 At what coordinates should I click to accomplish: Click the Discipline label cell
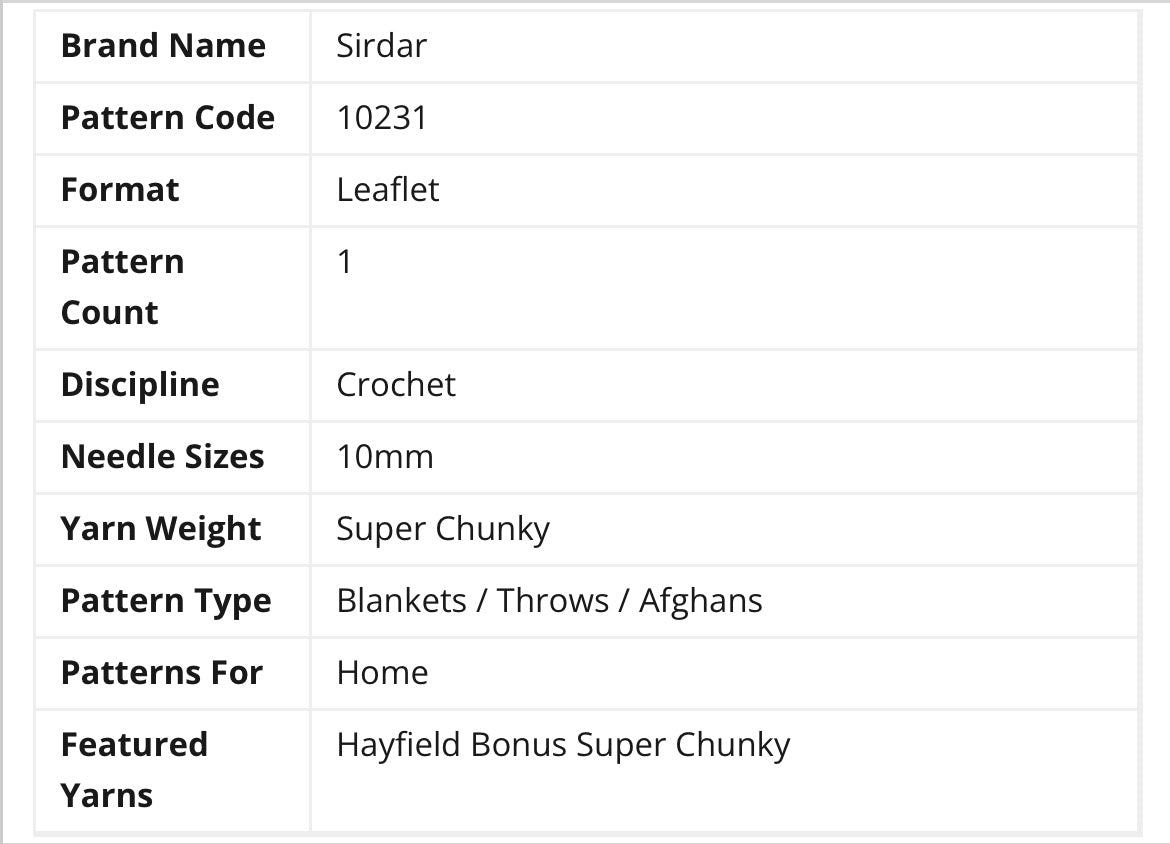(x=140, y=385)
